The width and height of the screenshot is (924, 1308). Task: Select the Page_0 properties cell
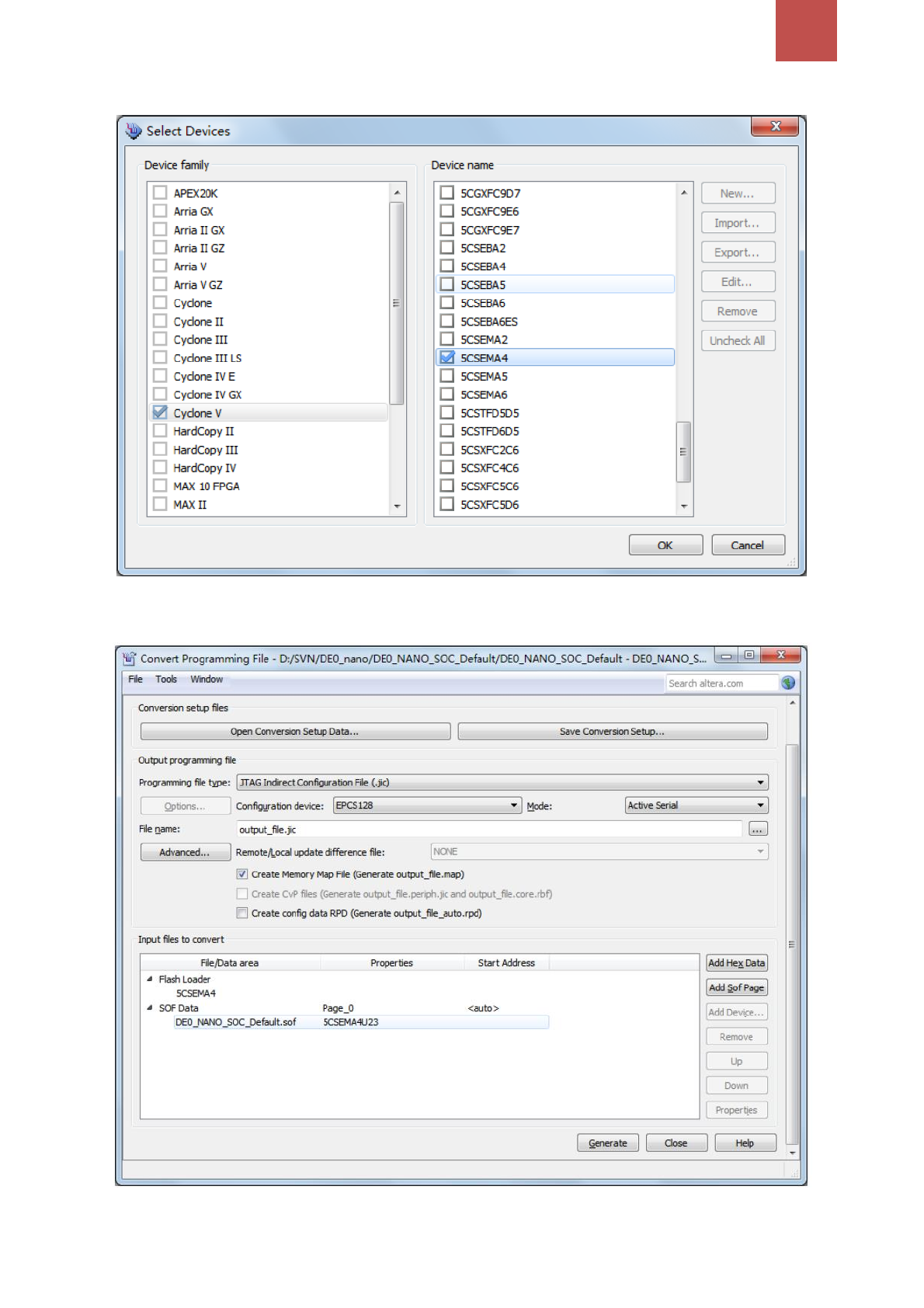pyautogui.click(x=339, y=1008)
